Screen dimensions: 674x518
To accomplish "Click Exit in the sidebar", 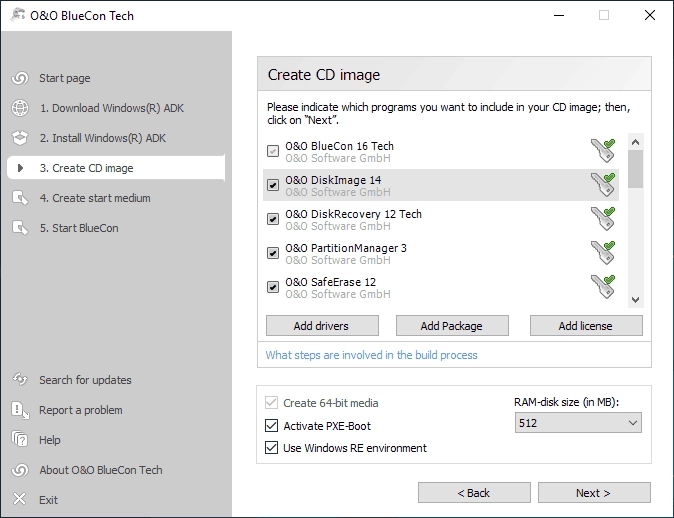I will (x=48, y=500).
